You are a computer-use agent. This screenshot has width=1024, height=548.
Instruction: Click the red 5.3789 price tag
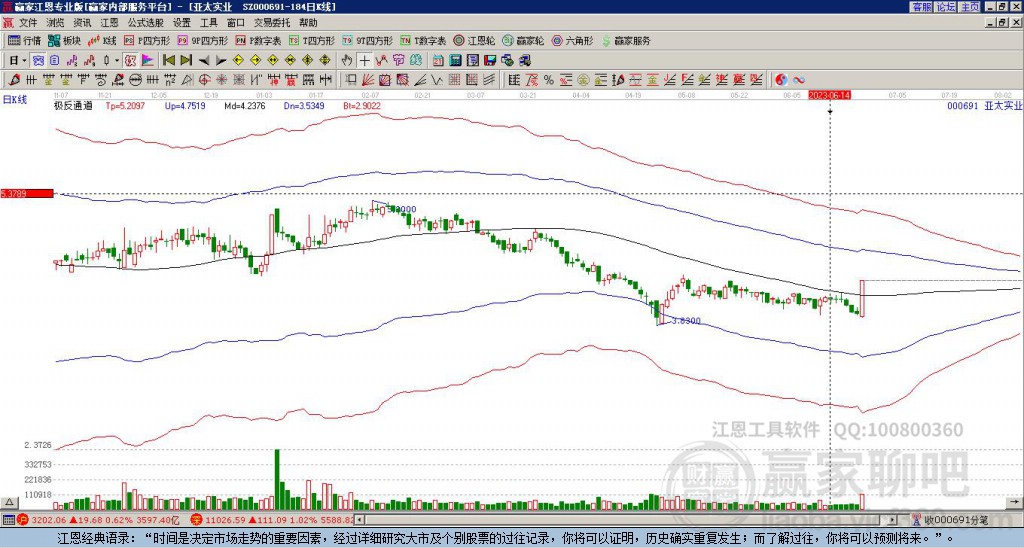27,193
